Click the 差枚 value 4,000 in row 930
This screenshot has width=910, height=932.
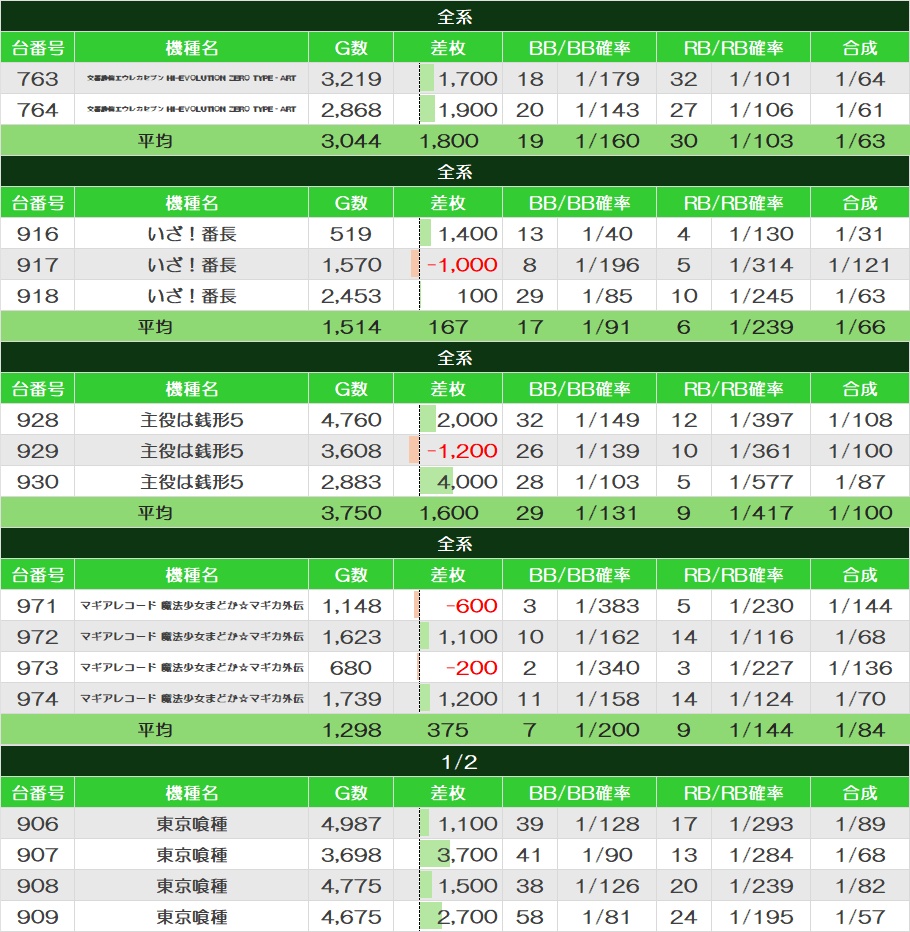[x=467, y=481]
